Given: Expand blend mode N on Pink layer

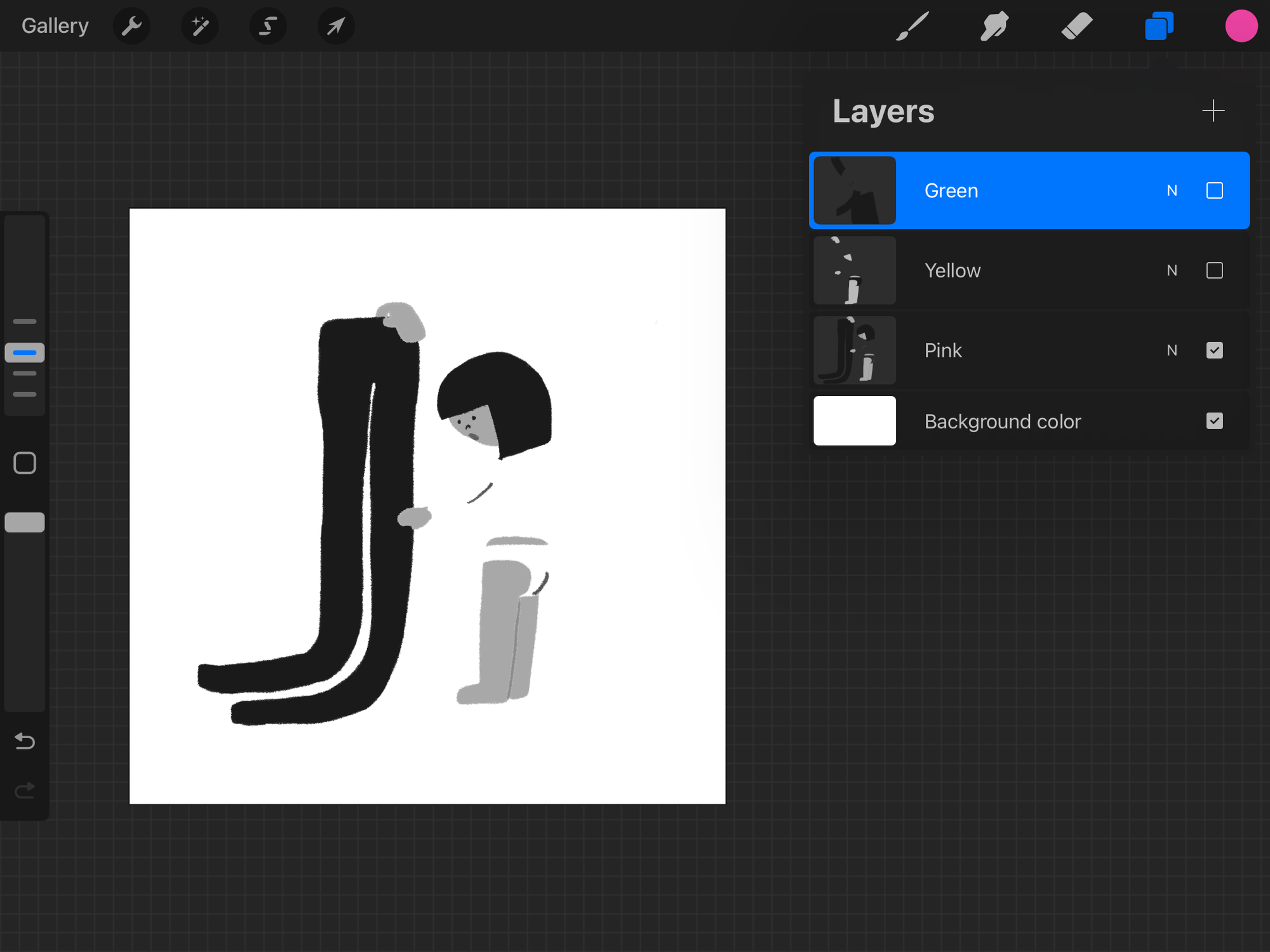Looking at the screenshot, I should click(x=1172, y=350).
